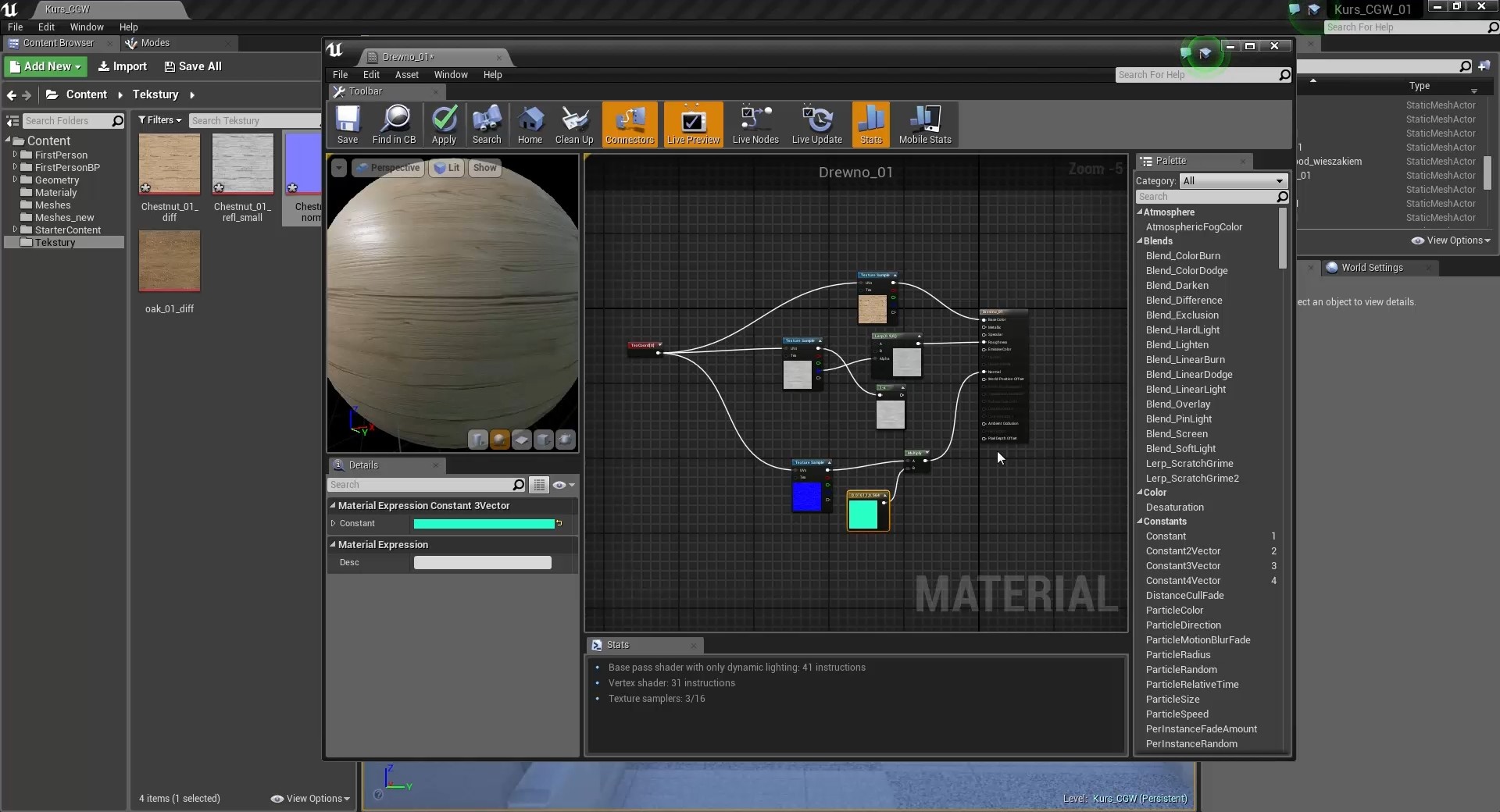Apply the material changes
1500x812 pixels.
(x=444, y=125)
